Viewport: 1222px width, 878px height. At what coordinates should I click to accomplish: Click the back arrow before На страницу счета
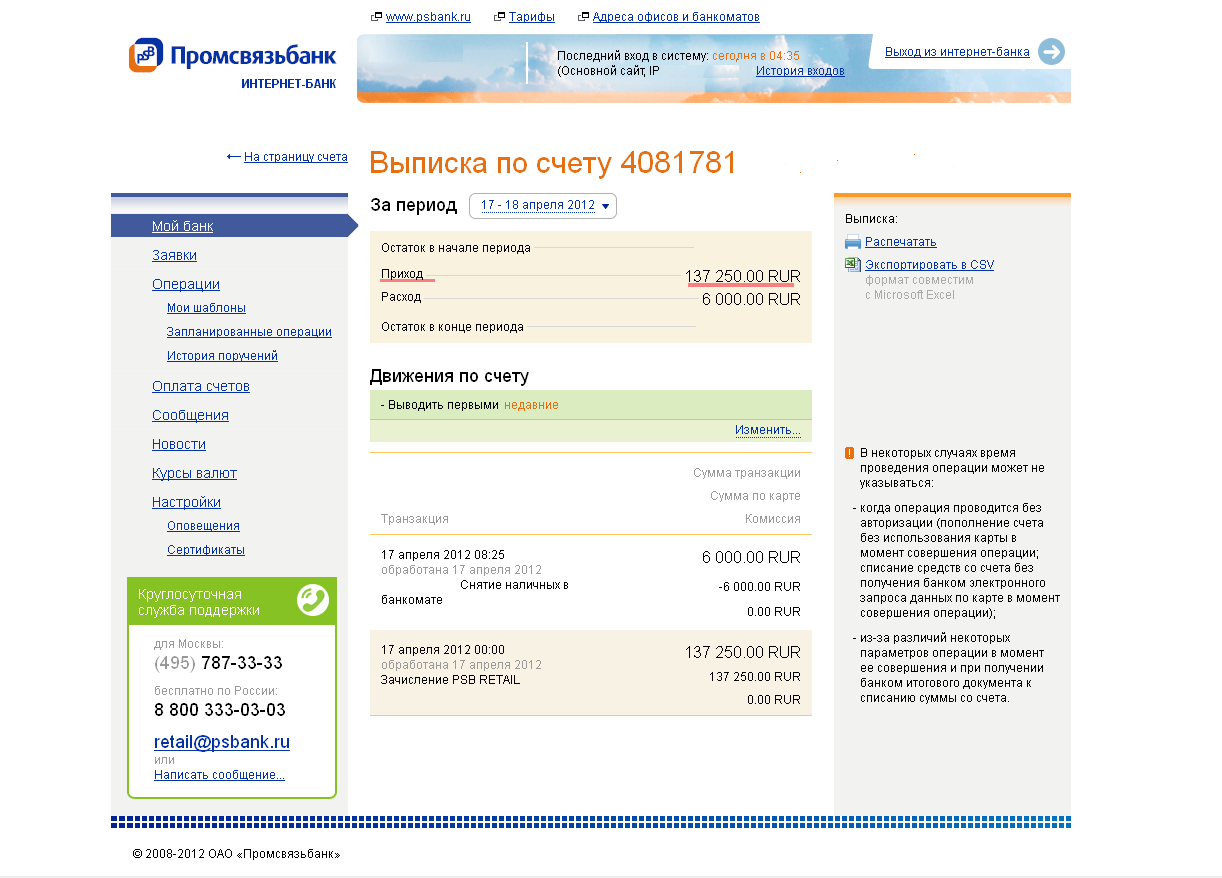coord(234,157)
